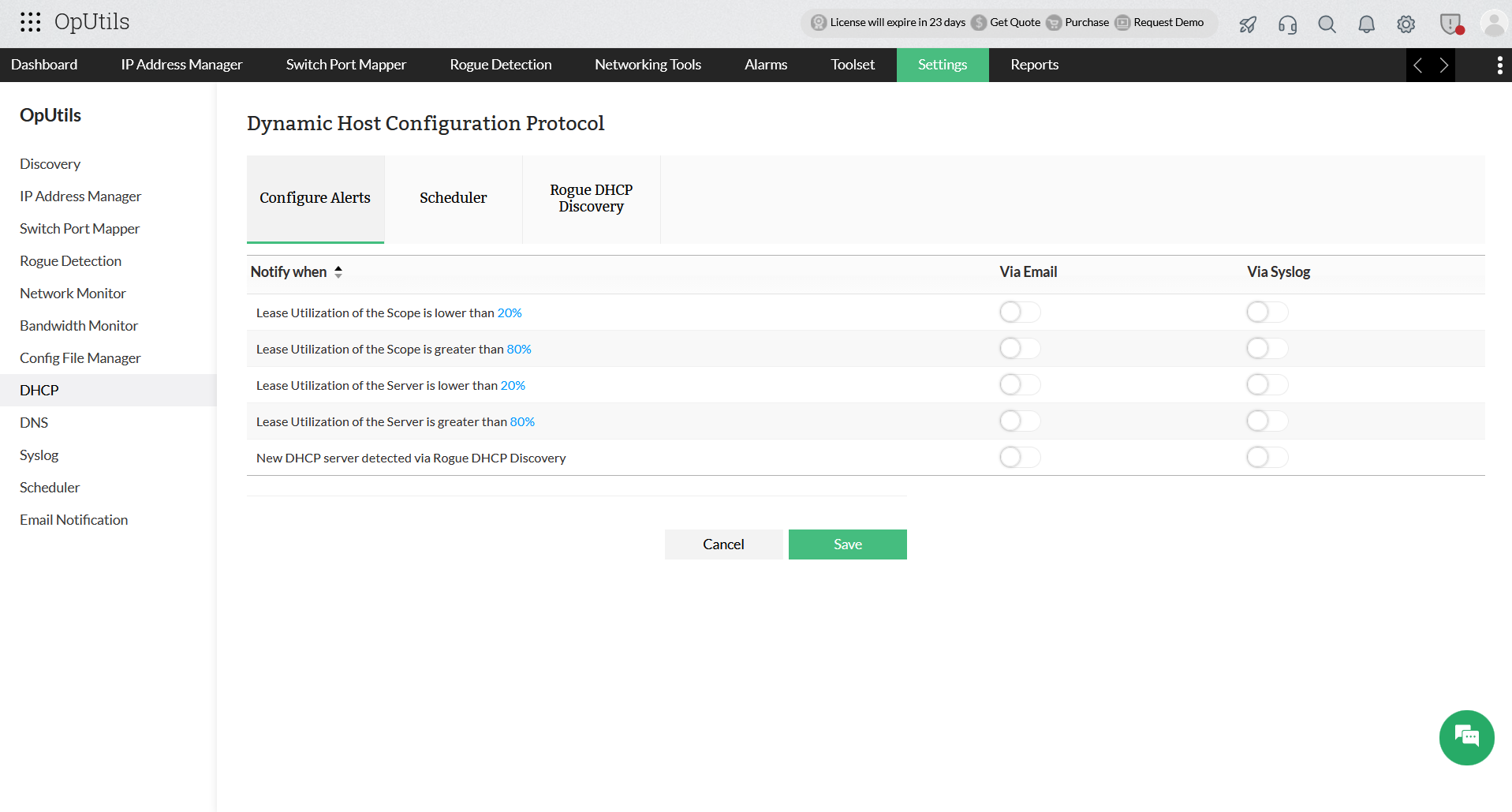This screenshot has height=812, width=1512.
Task: Enable email for Scope lower than 20%
Action: (1020, 312)
